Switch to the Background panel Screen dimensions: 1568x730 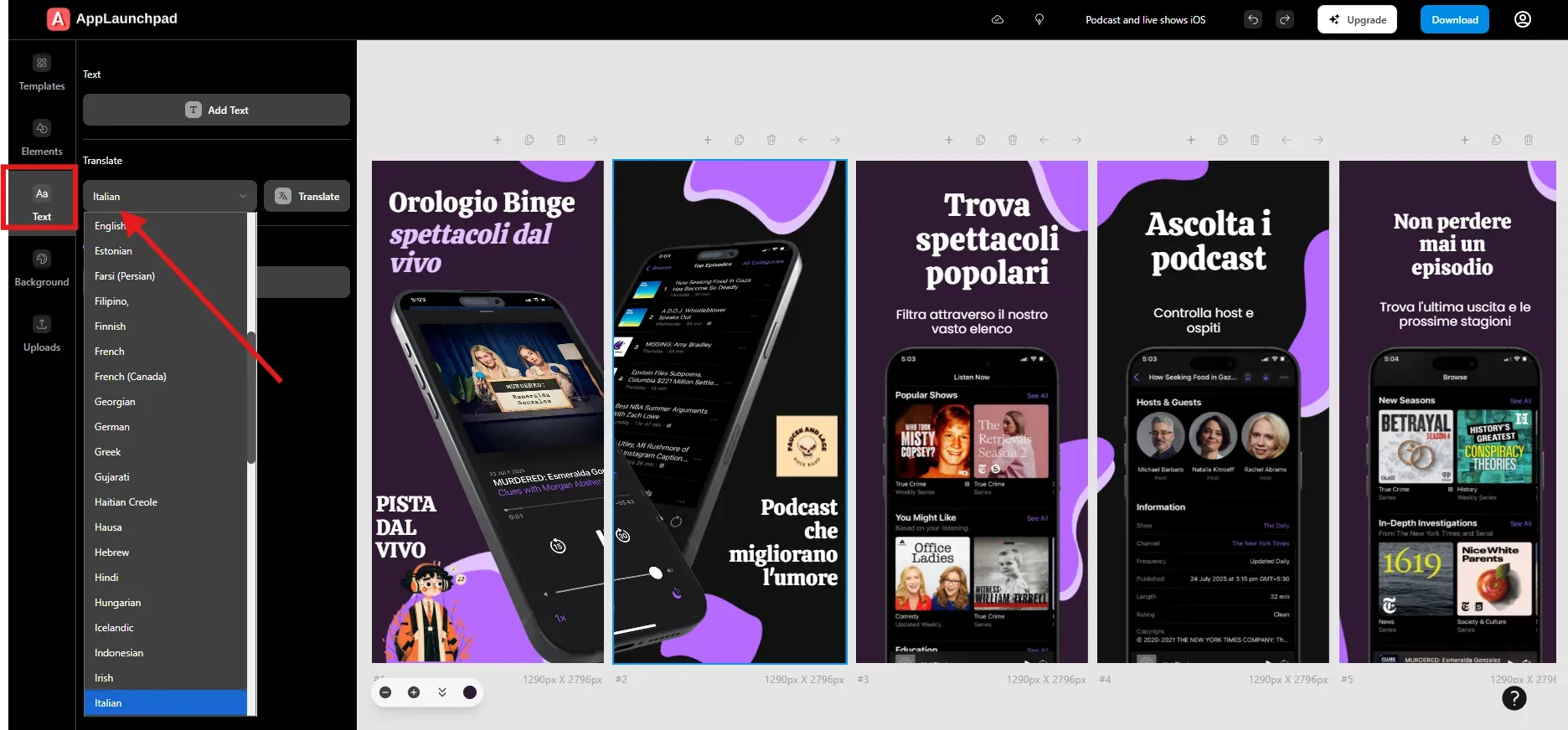pos(42,269)
